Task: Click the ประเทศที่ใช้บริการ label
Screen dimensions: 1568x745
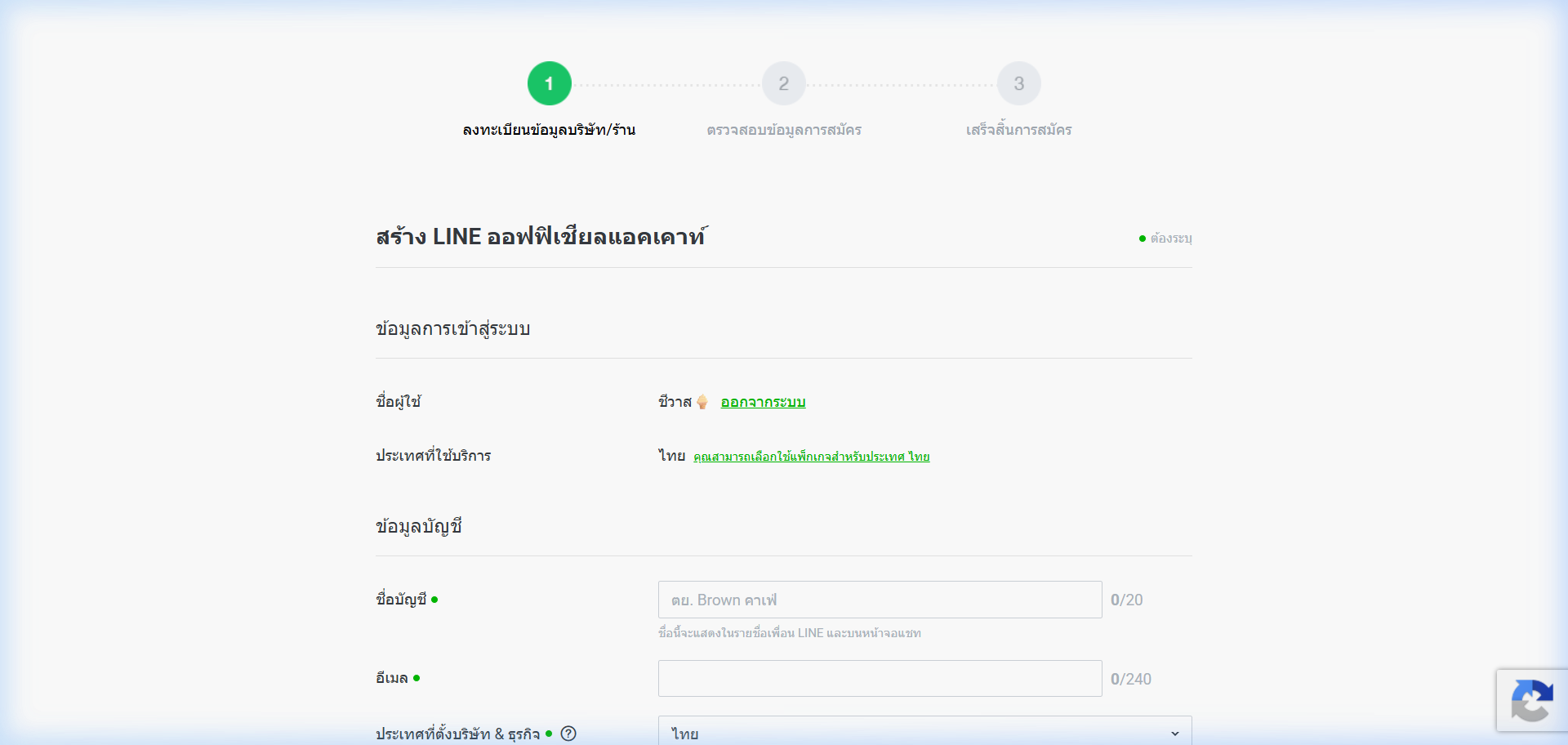Action: pyautogui.click(x=434, y=456)
